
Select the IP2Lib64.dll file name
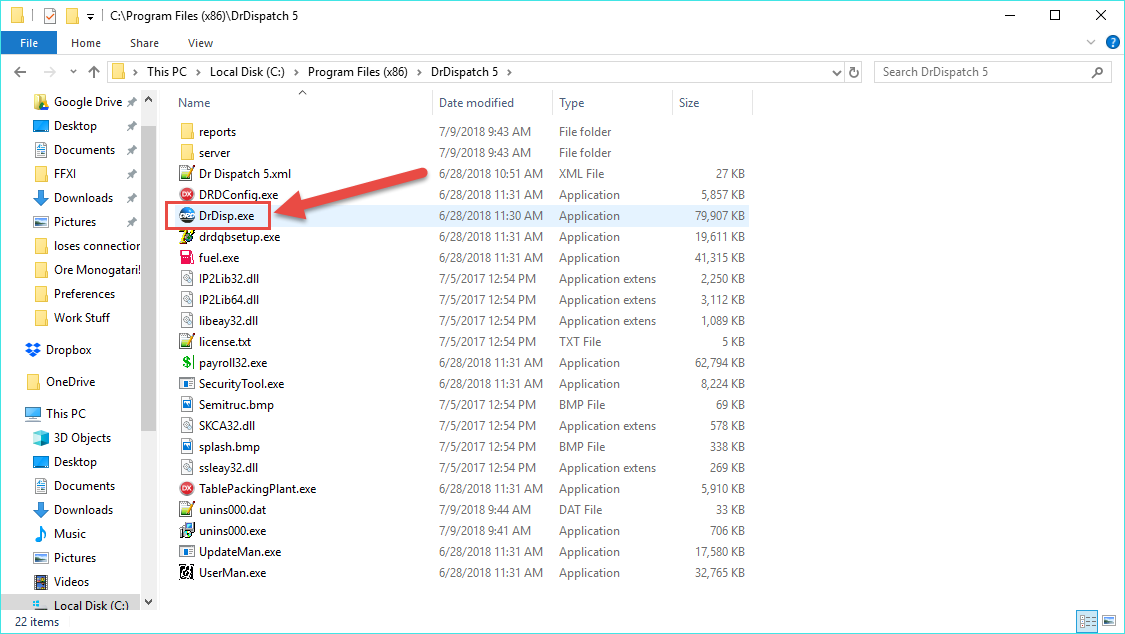229,300
